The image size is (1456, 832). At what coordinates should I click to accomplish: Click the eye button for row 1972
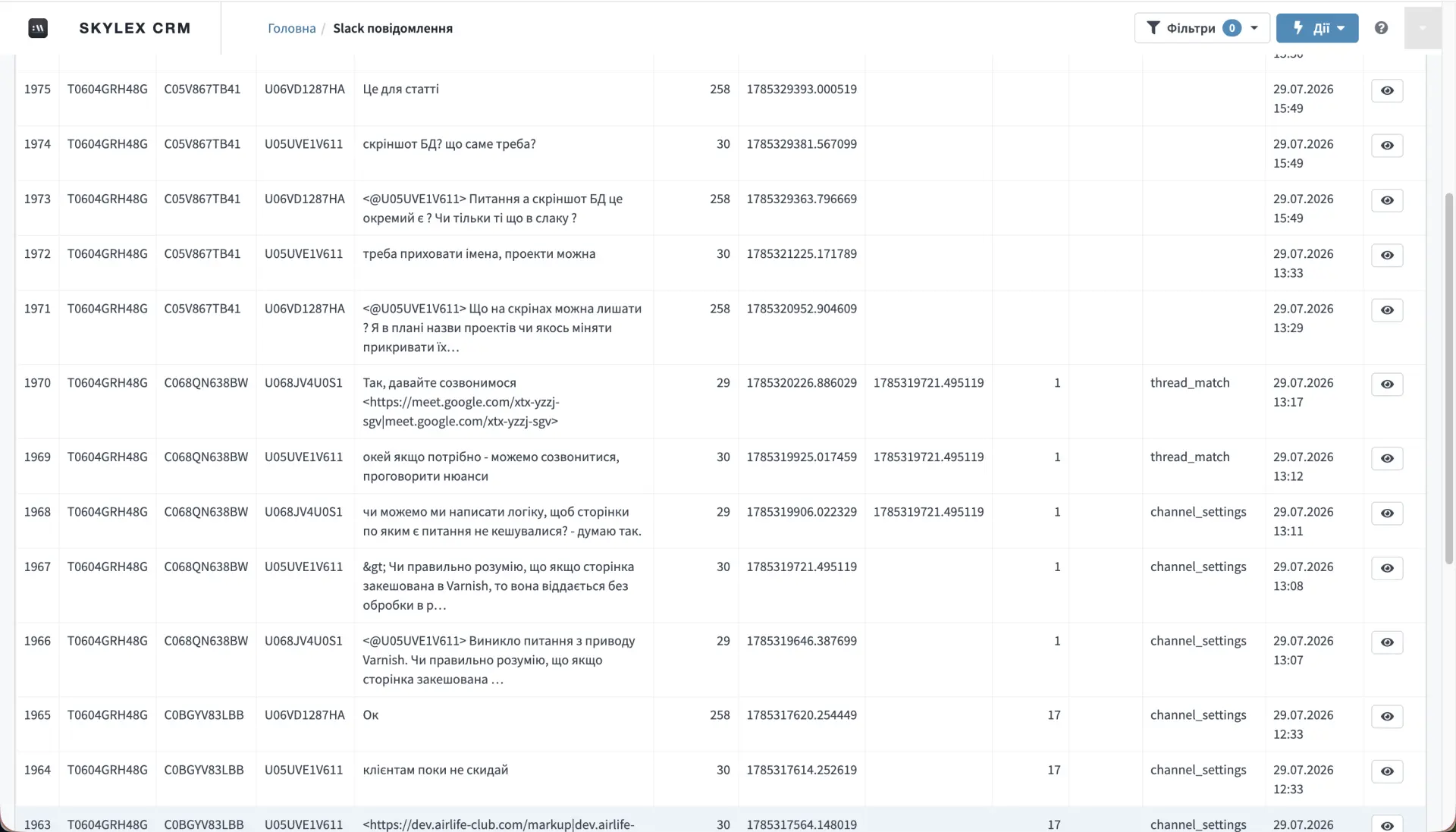tap(1387, 256)
